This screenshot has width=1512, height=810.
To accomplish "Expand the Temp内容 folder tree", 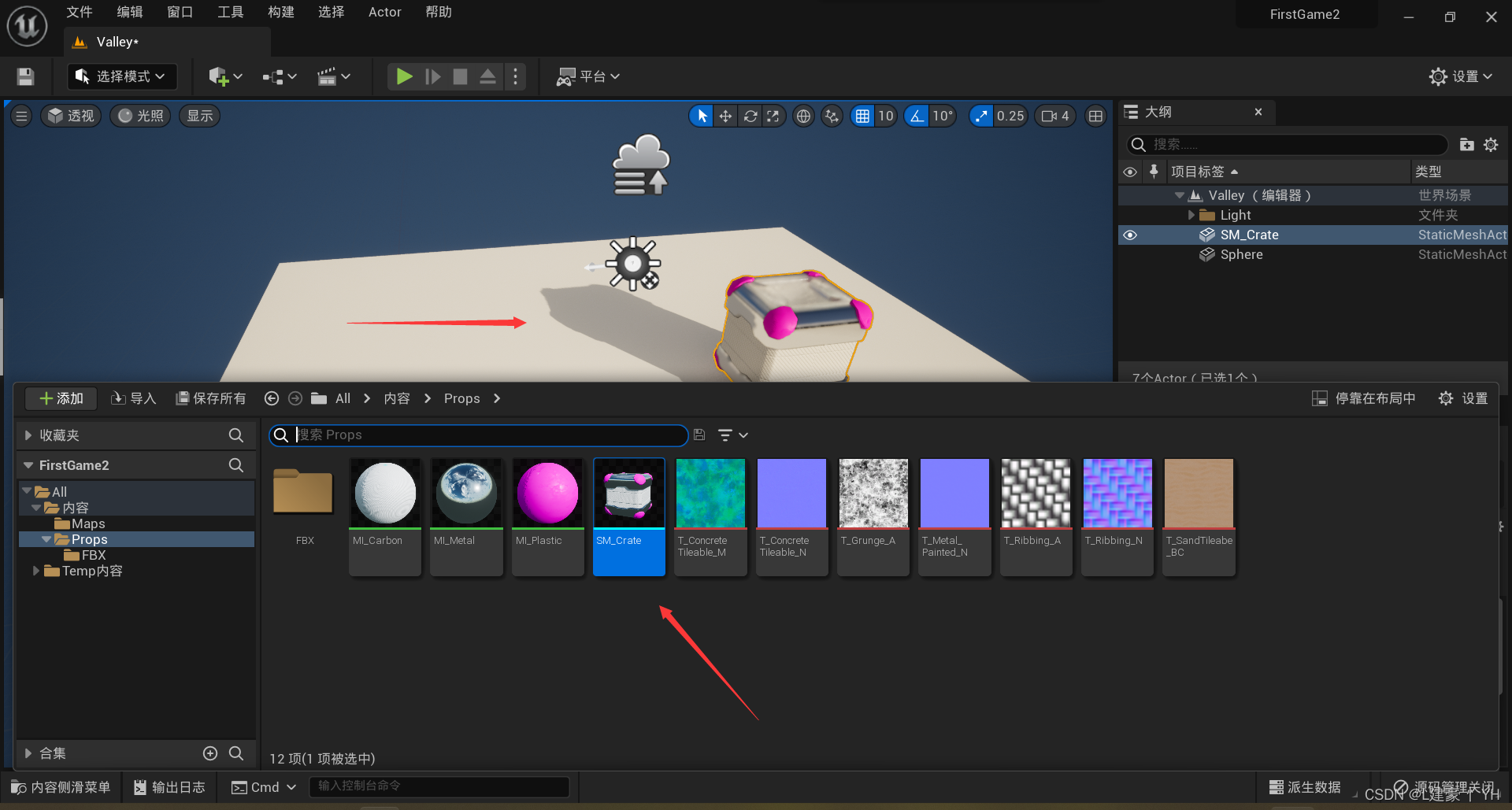I will pyautogui.click(x=35, y=571).
